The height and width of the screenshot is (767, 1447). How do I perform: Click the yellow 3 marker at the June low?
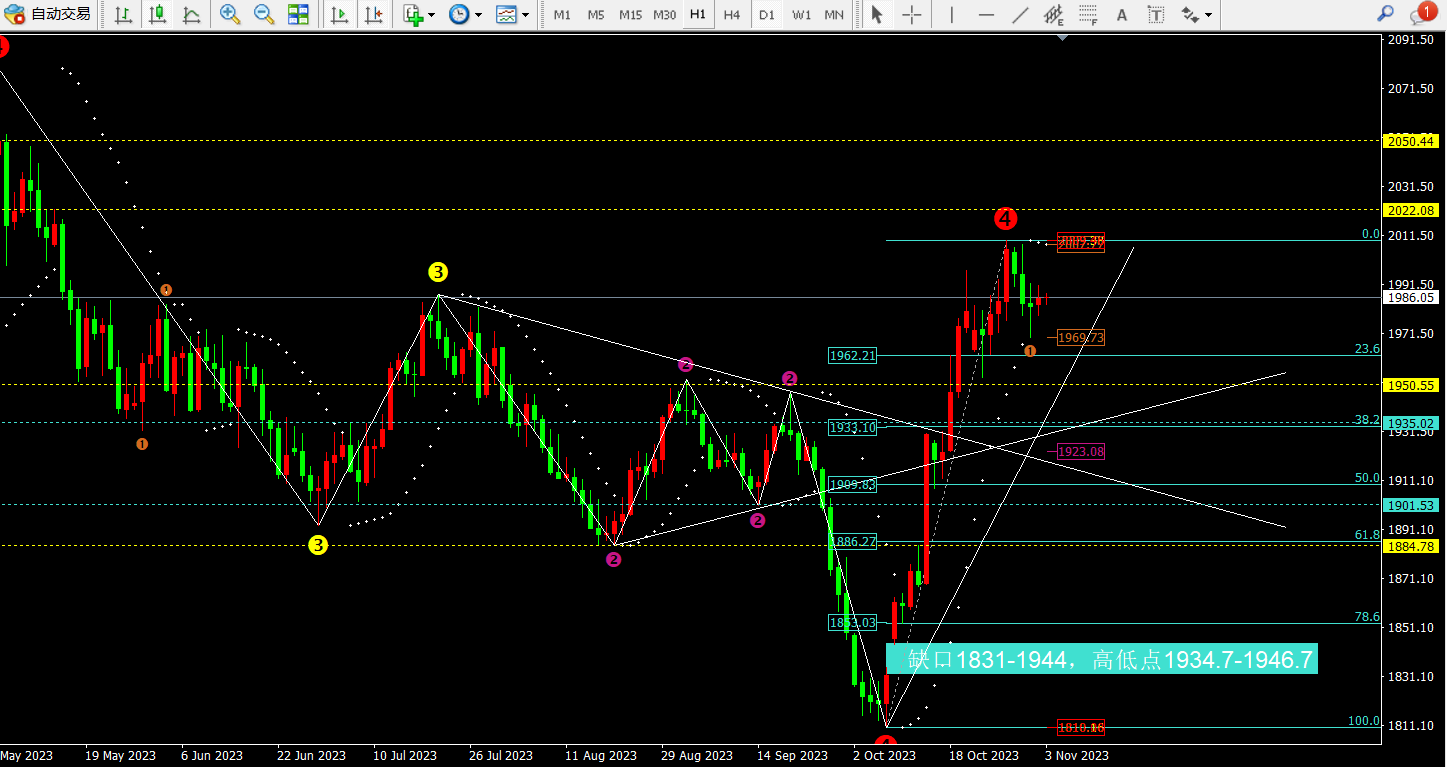(x=317, y=545)
